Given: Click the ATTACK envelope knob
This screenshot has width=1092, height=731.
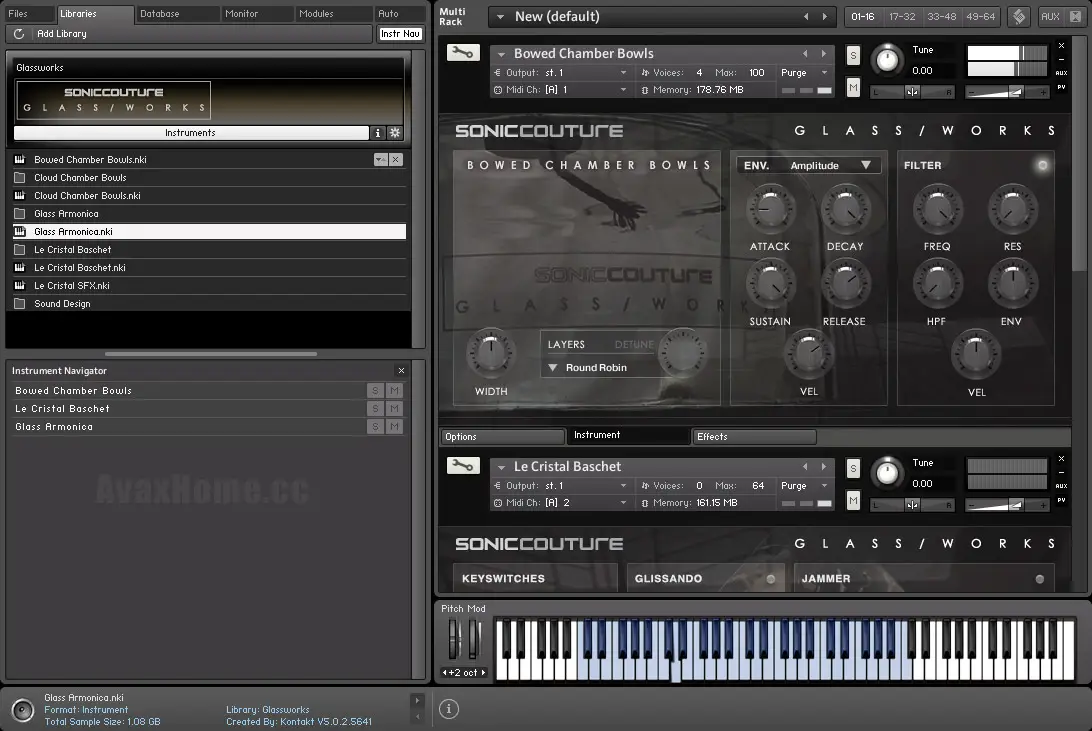Looking at the screenshot, I should tap(770, 210).
